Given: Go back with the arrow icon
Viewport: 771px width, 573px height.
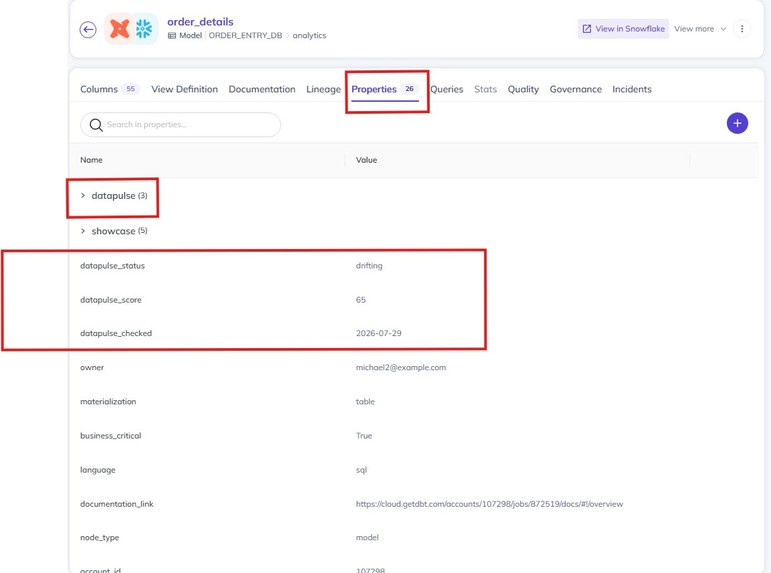Looking at the screenshot, I should (88, 30).
